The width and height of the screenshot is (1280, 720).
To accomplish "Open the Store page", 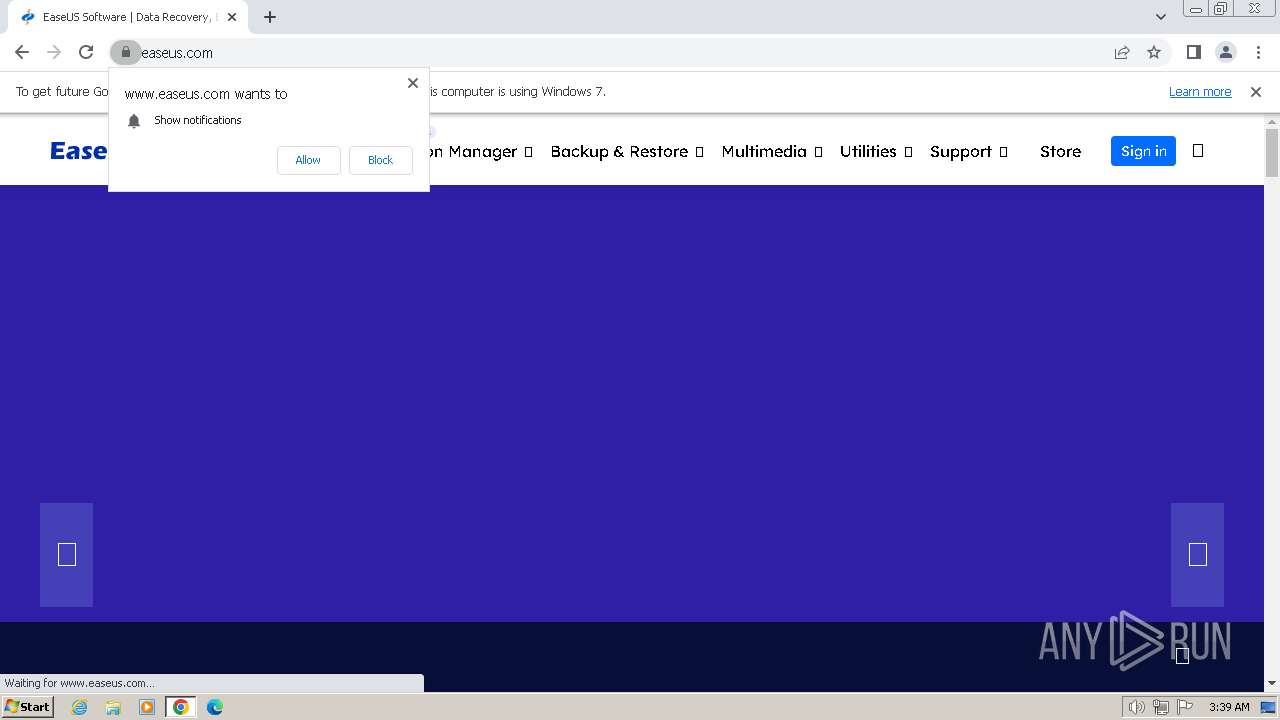I will click(x=1060, y=152).
